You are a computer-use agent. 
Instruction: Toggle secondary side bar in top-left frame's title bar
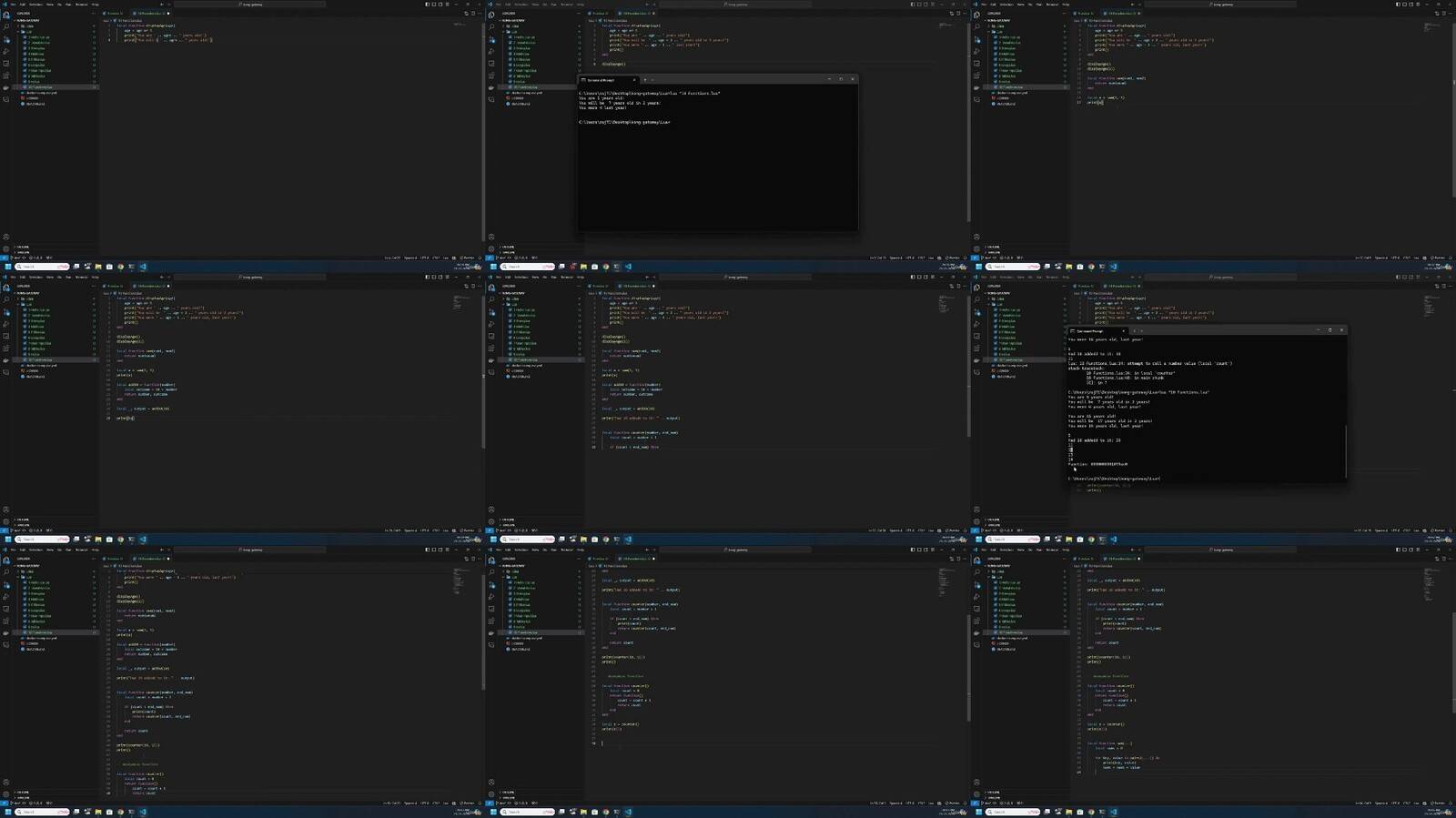(440, 5)
